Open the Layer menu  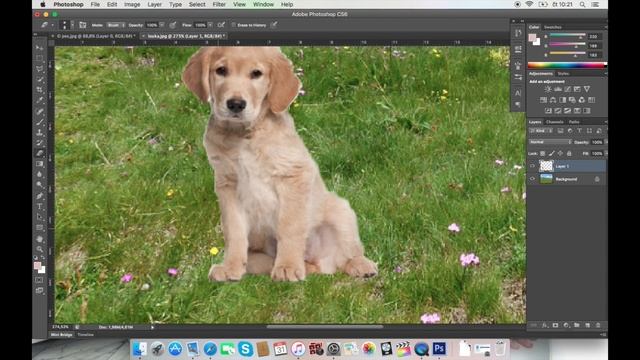(x=154, y=4)
